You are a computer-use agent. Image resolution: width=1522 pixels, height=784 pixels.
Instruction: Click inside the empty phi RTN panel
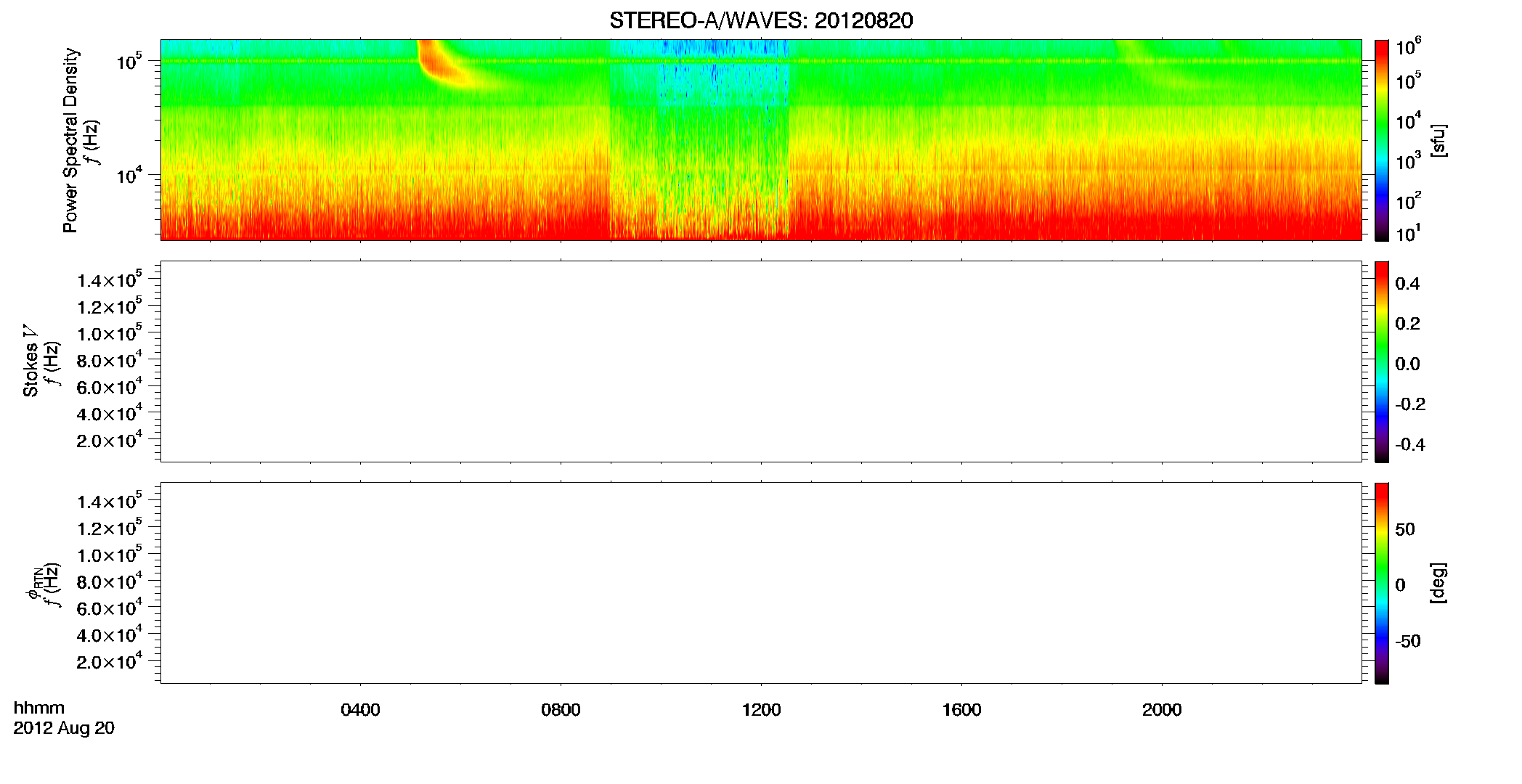click(x=761, y=583)
